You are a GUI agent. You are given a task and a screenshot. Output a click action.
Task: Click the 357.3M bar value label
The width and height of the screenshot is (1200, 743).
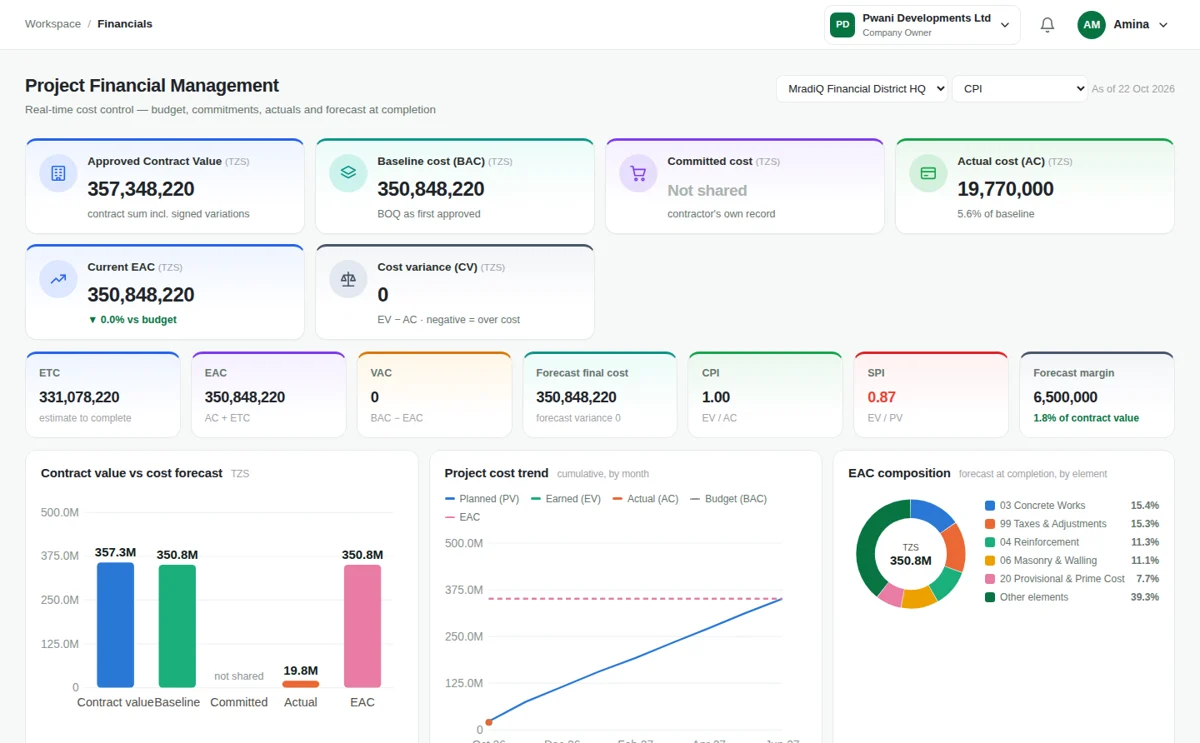click(115, 552)
